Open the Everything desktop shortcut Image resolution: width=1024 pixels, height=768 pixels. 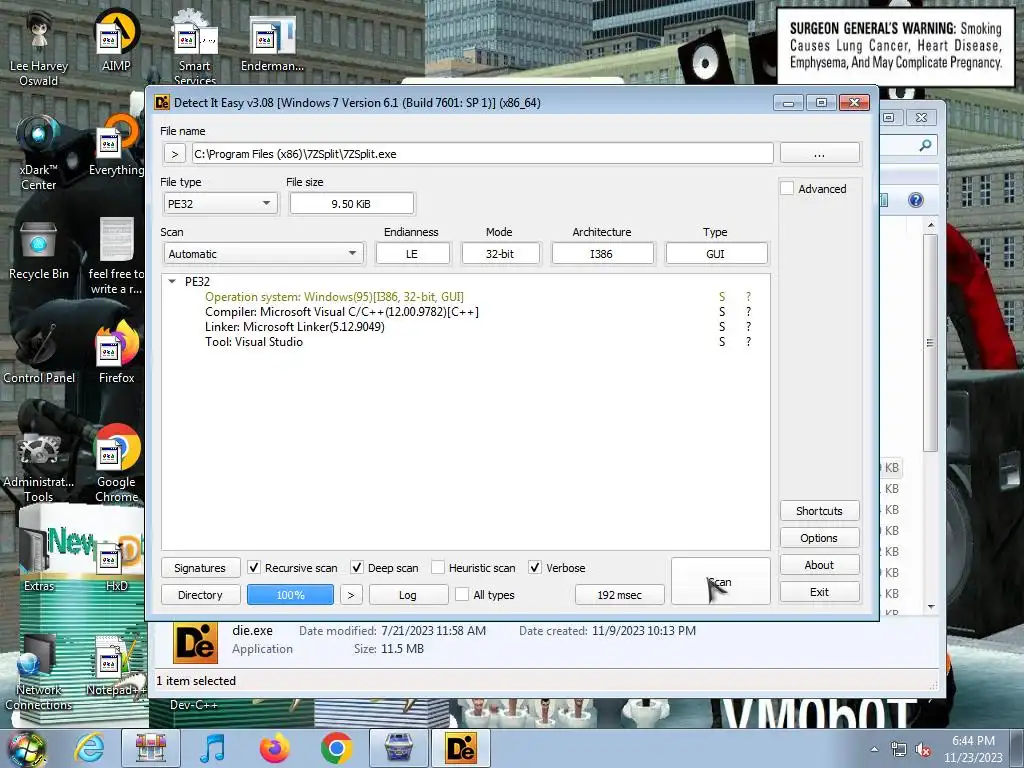pyautogui.click(x=116, y=146)
